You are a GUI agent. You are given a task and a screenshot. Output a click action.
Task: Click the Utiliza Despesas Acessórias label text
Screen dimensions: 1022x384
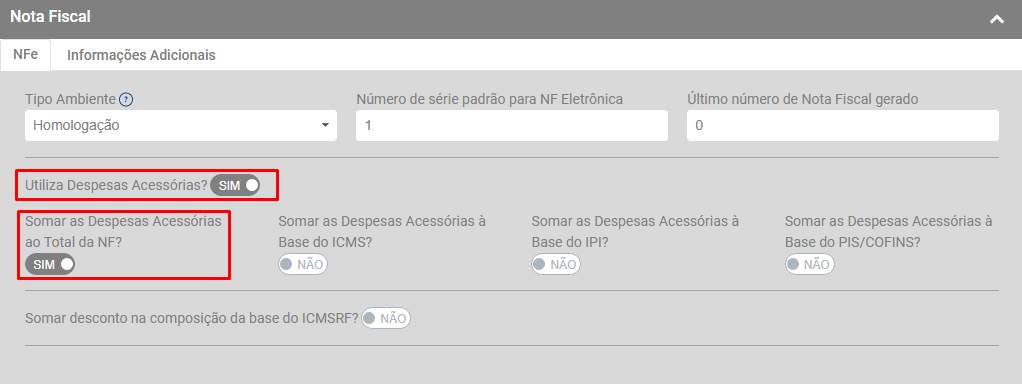(x=116, y=185)
